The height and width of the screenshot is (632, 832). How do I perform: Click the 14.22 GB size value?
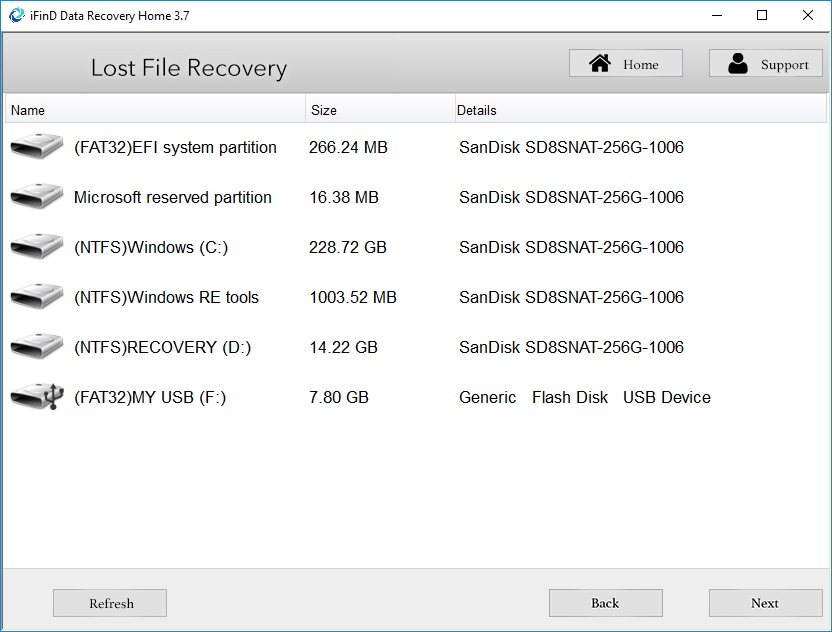point(343,347)
